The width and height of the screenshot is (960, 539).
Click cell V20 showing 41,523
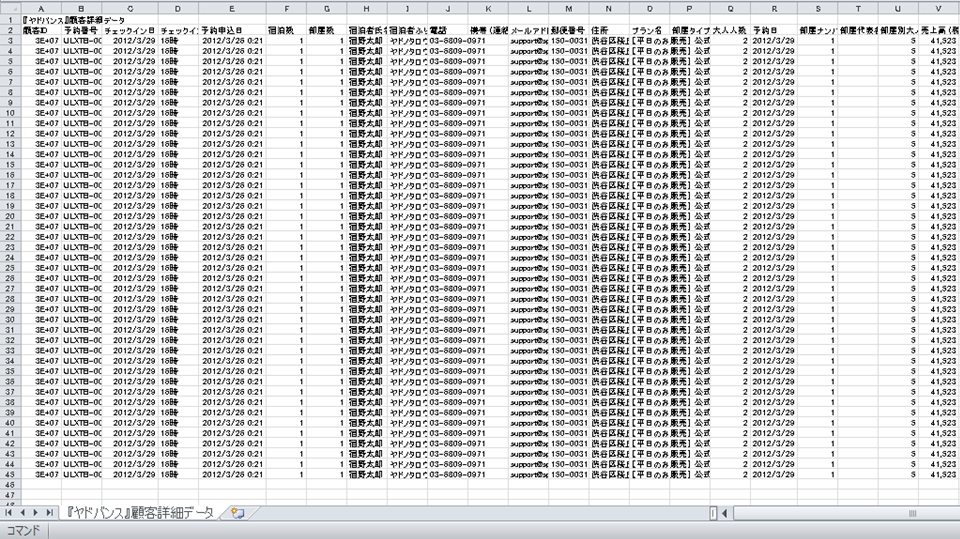(x=939, y=216)
